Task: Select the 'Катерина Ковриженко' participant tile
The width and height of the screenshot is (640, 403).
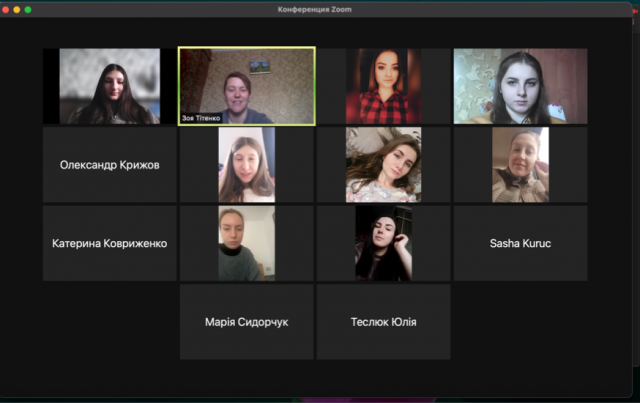Action: point(110,243)
